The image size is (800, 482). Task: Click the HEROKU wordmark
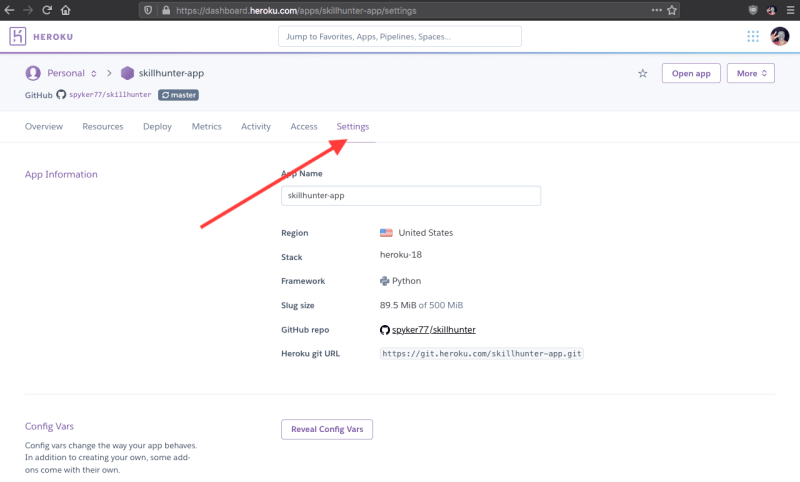click(53, 37)
